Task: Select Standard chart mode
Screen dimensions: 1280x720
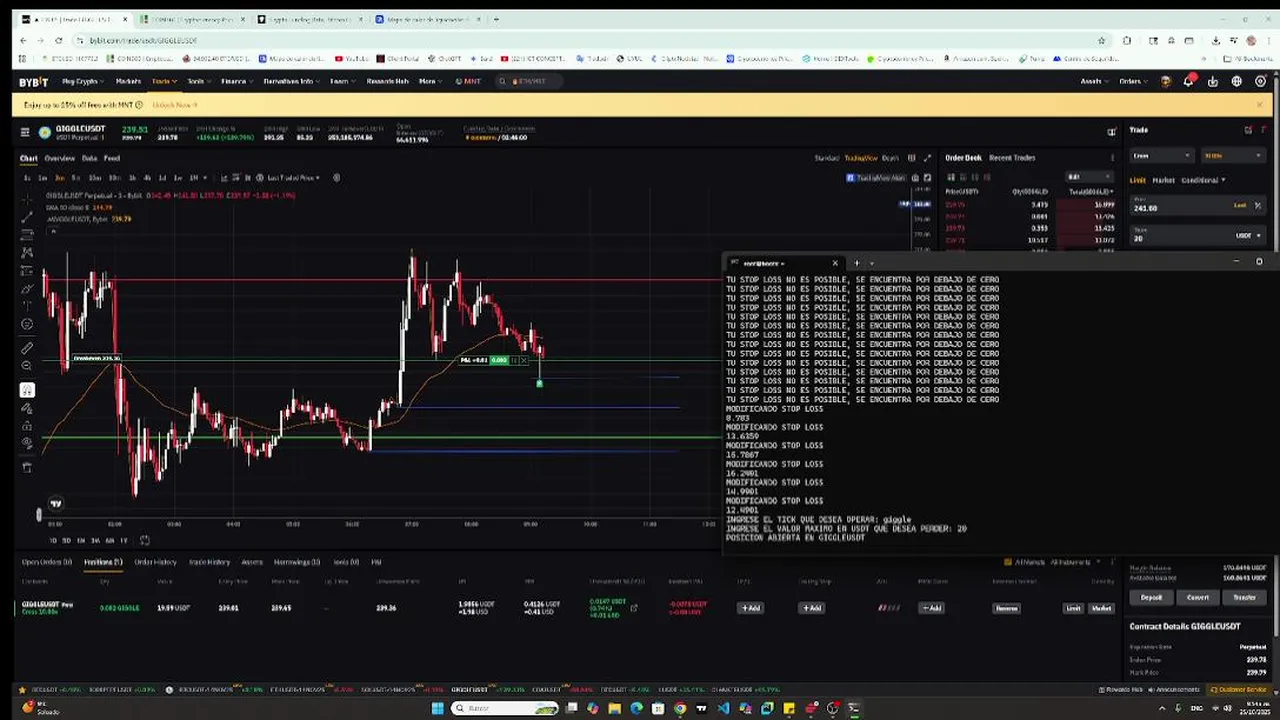Action: coord(827,158)
